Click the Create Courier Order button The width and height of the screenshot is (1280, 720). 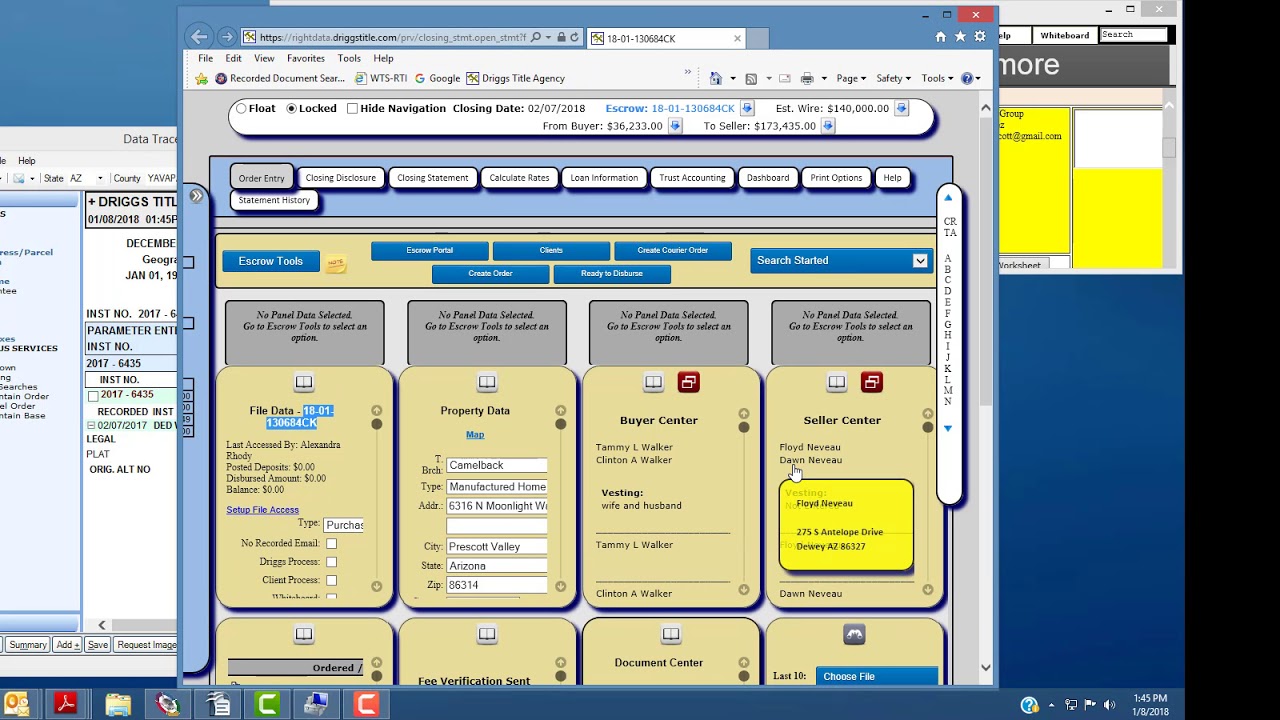click(673, 251)
